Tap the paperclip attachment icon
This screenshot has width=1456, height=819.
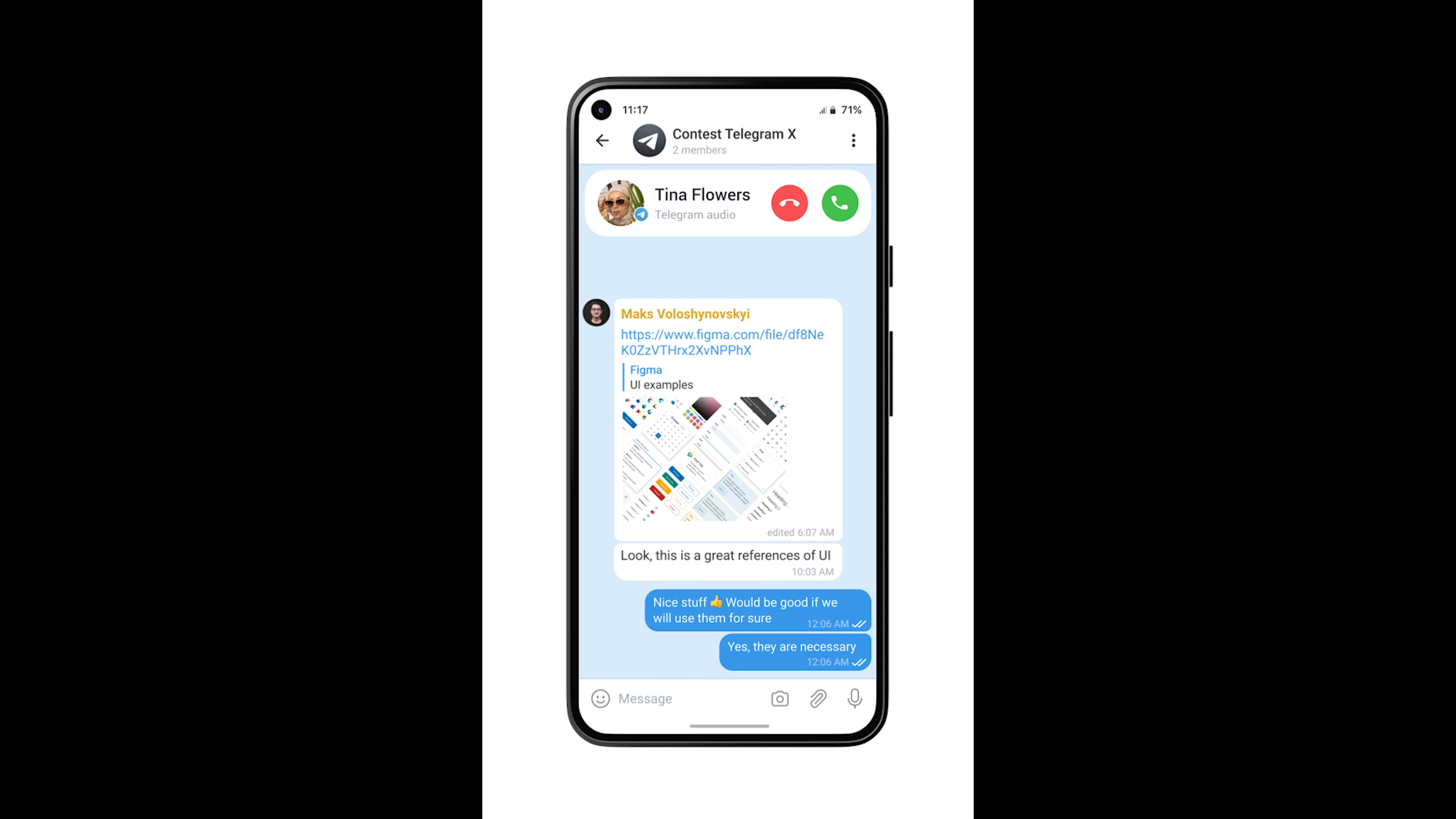pyautogui.click(x=818, y=698)
